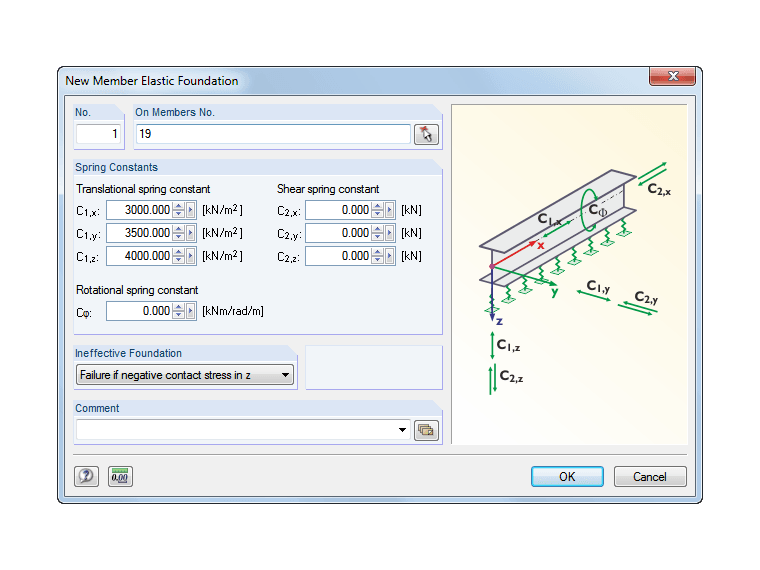The image size is (760, 570).
Task: Close the New Member Elastic Foundation dialog
Action: (x=673, y=76)
